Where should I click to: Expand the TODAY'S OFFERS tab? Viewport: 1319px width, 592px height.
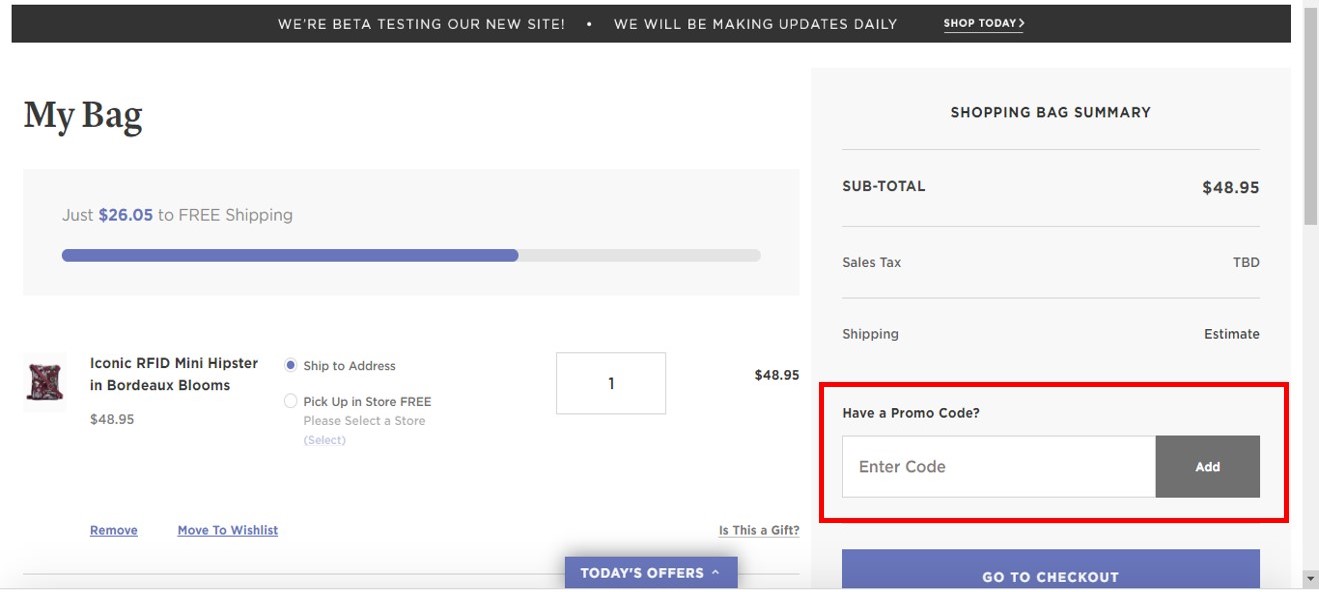tap(651, 573)
